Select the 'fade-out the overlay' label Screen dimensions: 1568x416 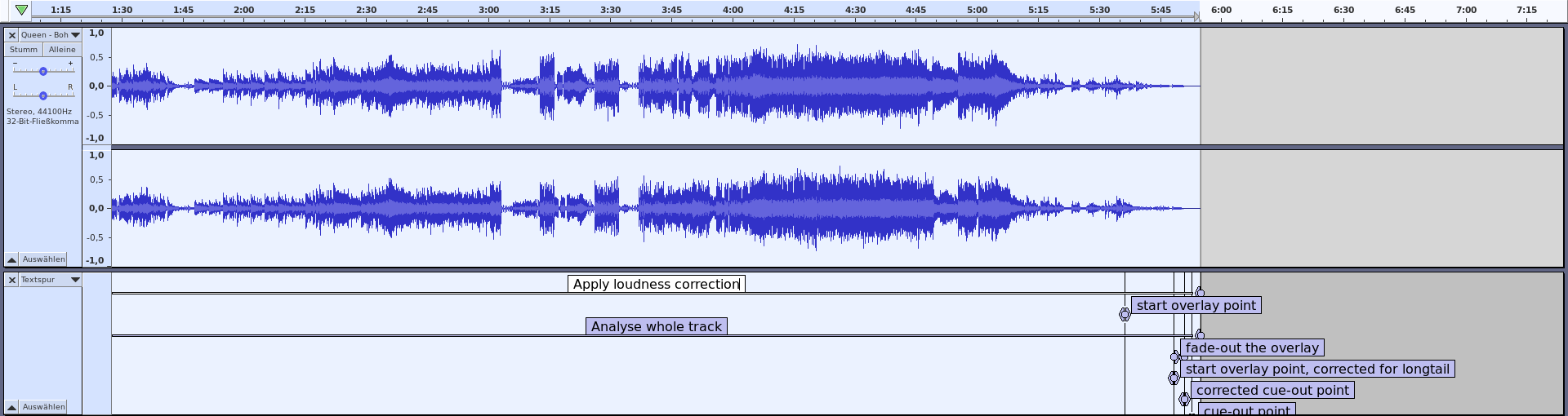(1251, 347)
